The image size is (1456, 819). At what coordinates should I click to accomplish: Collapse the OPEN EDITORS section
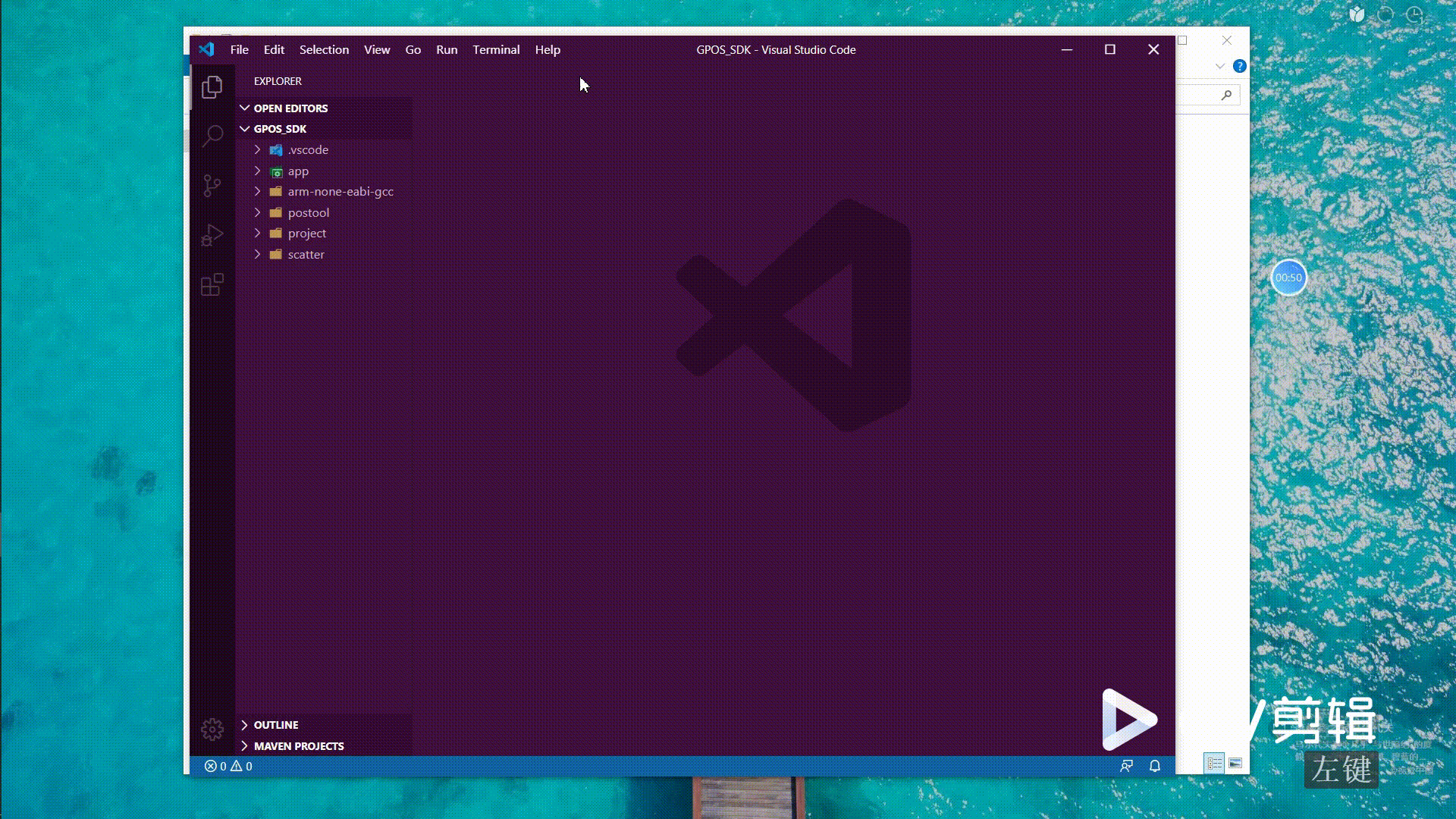tap(290, 108)
